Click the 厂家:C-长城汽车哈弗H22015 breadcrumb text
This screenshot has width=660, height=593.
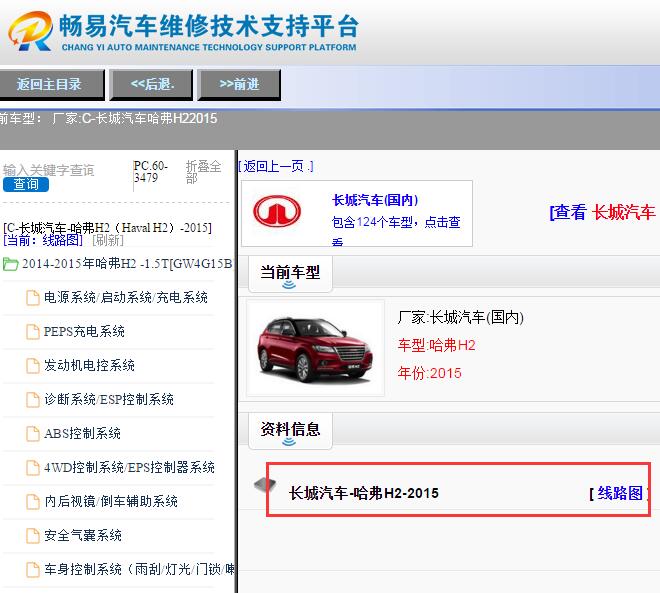click(x=135, y=119)
